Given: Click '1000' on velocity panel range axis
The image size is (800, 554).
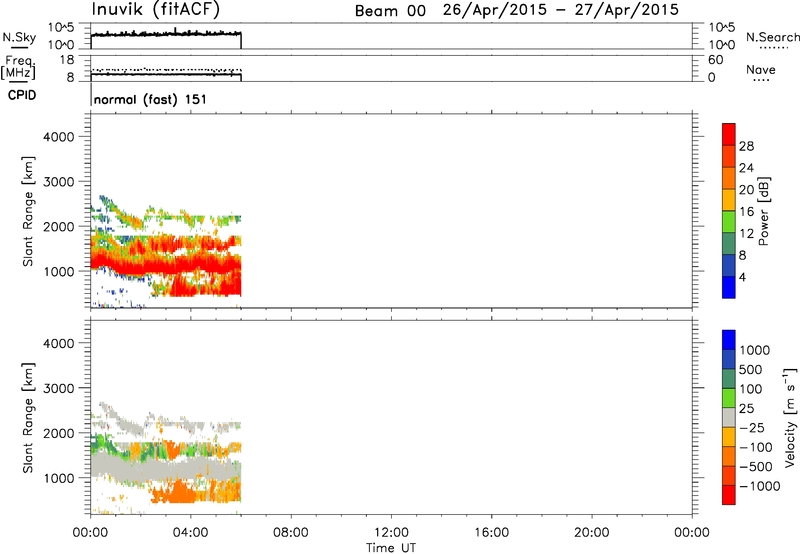Looking at the screenshot, I should (x=58, y=478).
